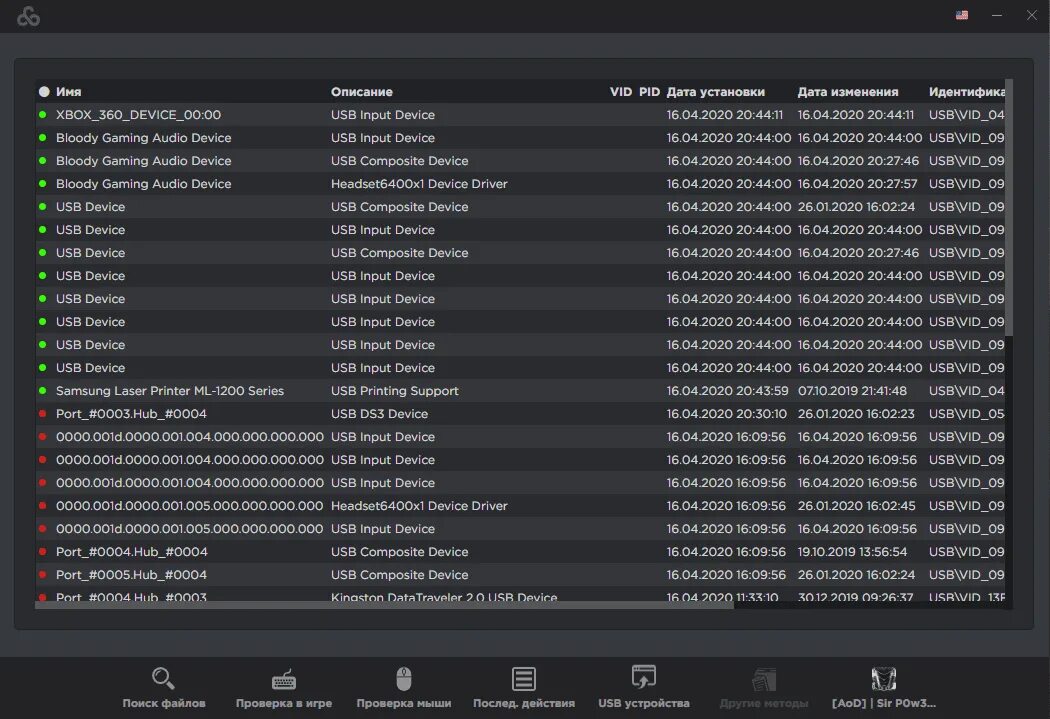The width and height of the screenshot is (1050, 719).
Task: Select the USB устройства icon
Action: coord(644,677)
